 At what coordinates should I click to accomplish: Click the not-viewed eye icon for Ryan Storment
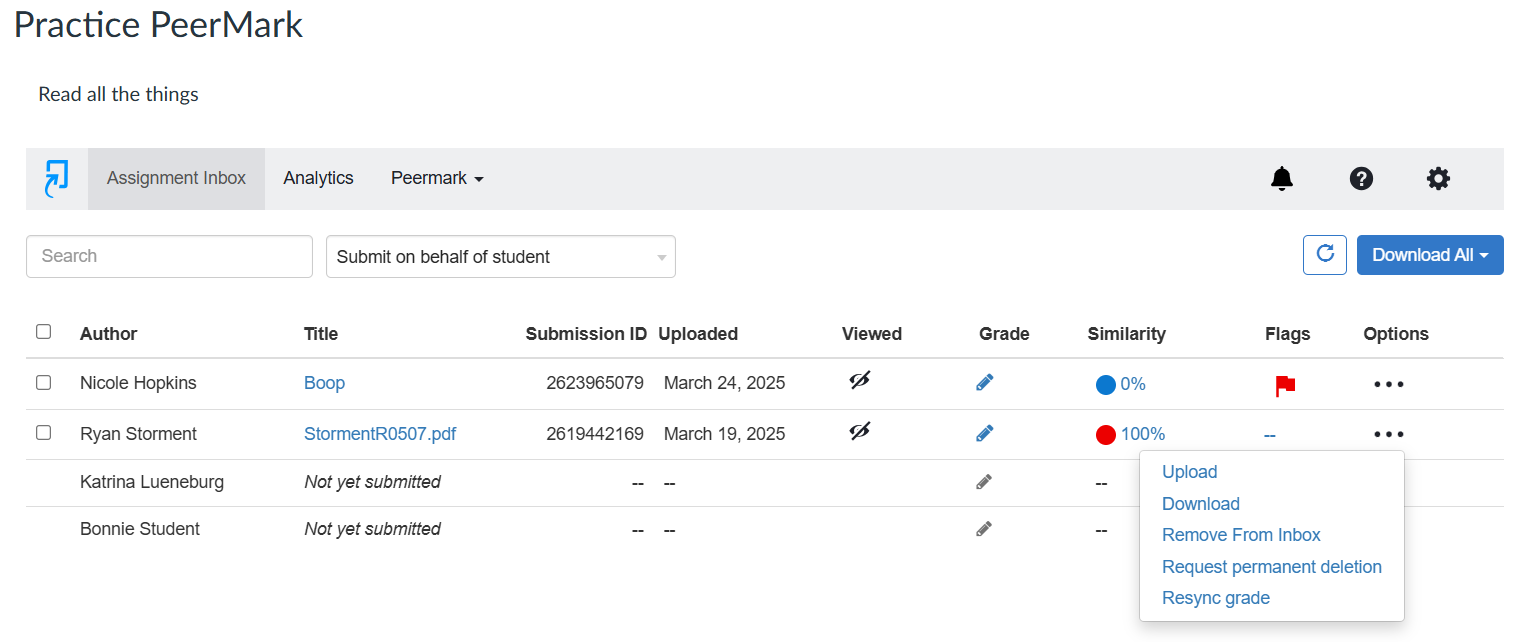(x=860, y=431)
